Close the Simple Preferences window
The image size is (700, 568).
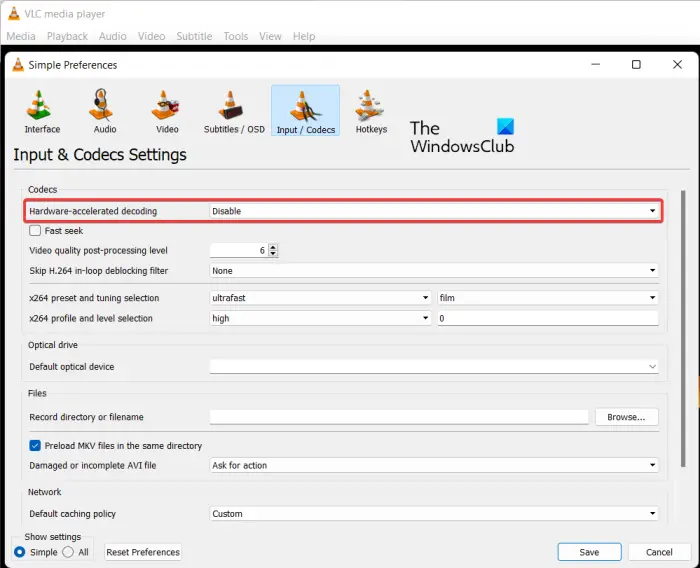677,65
